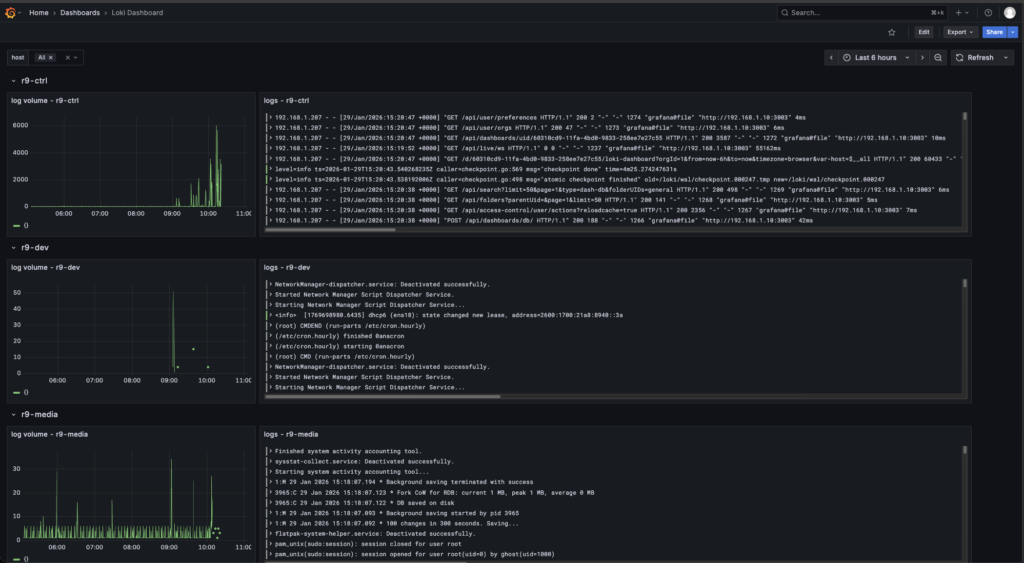This screenshot has height=563, width=1024.
Task: Toggle the green series legend in r9-ctrl
Action: click(x=18, y=226)
